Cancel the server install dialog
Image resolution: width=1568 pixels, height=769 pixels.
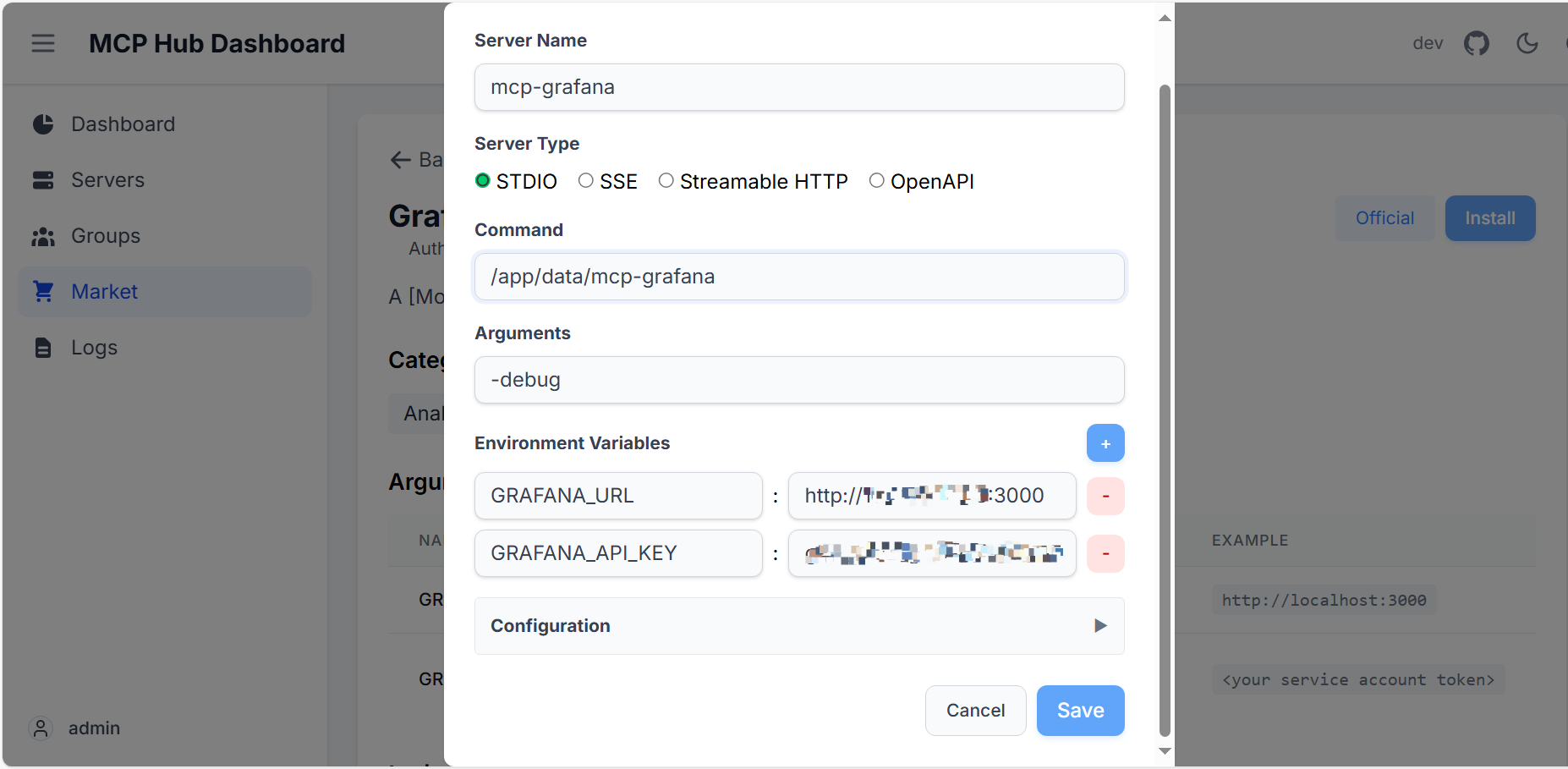coord(975,711)
